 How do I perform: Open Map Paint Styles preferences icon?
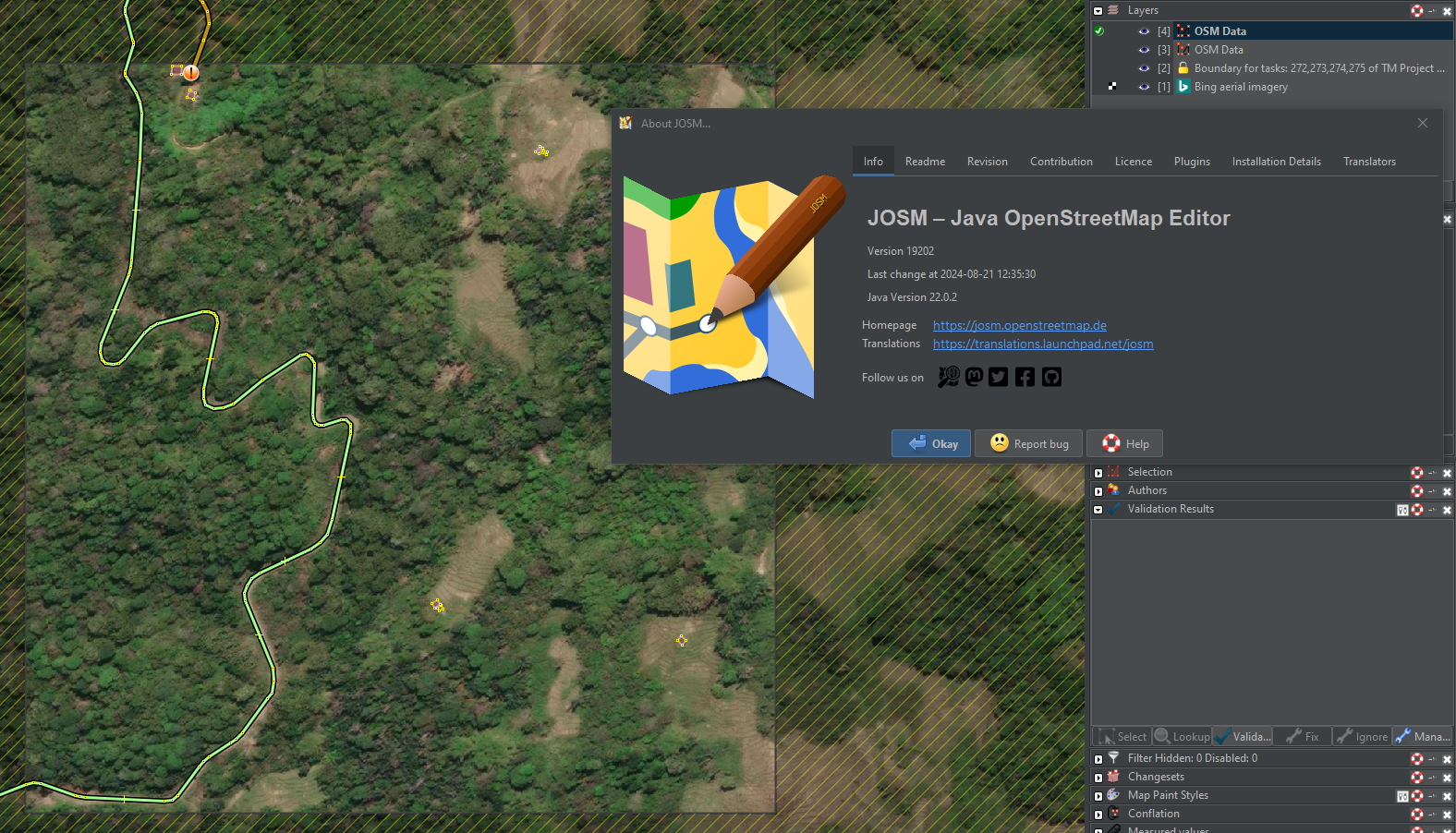click(1402, 796)
